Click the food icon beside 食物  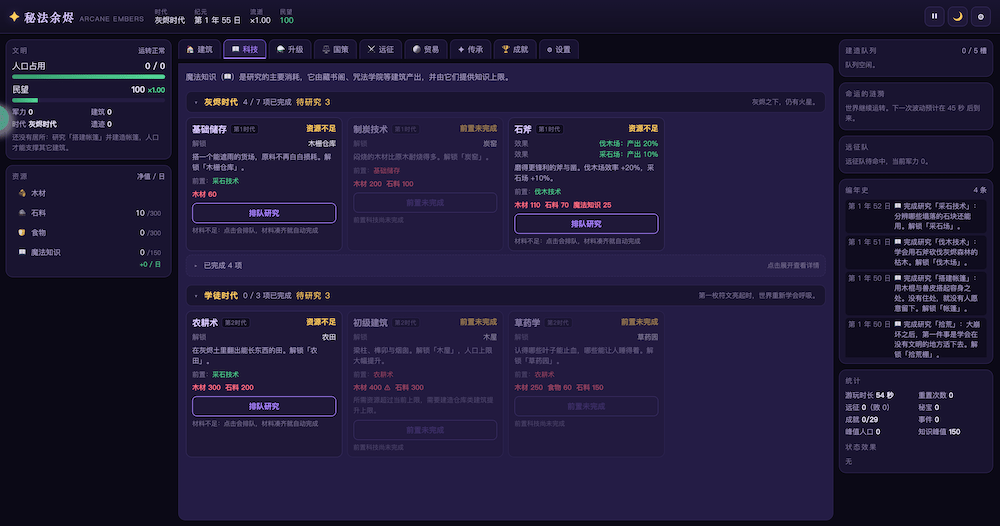point(22,233)
